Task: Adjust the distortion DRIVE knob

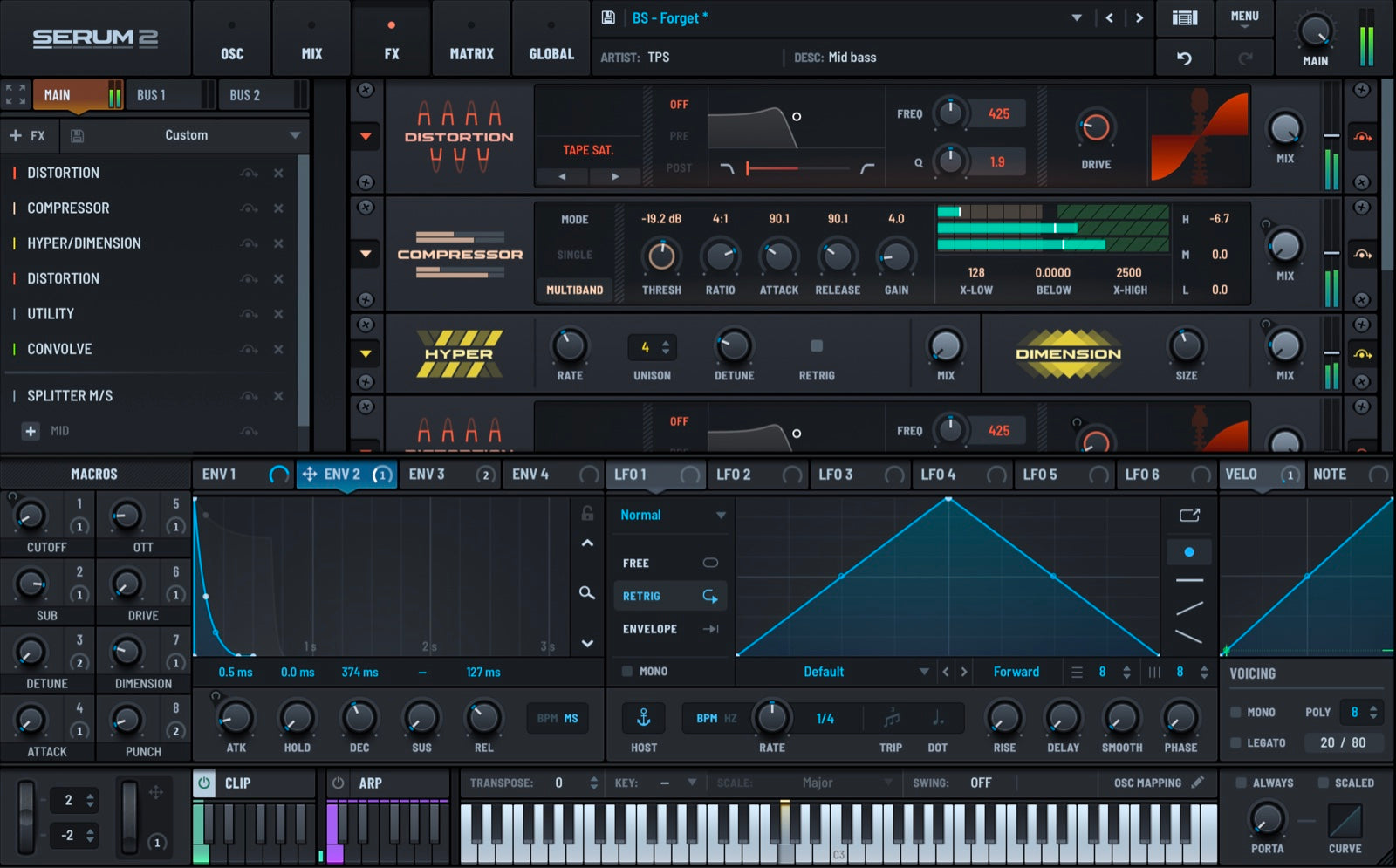Action: (x=1095, y=128)
